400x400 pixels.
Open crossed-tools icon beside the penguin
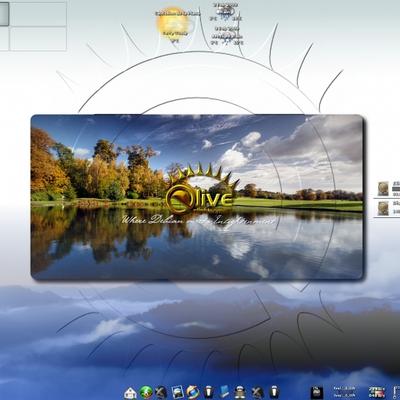click(x=257, y=392)
